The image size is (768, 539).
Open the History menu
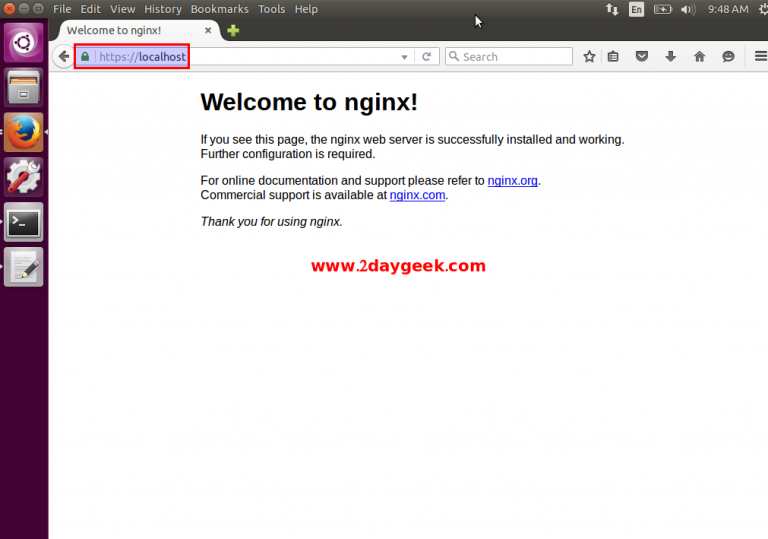162,9
